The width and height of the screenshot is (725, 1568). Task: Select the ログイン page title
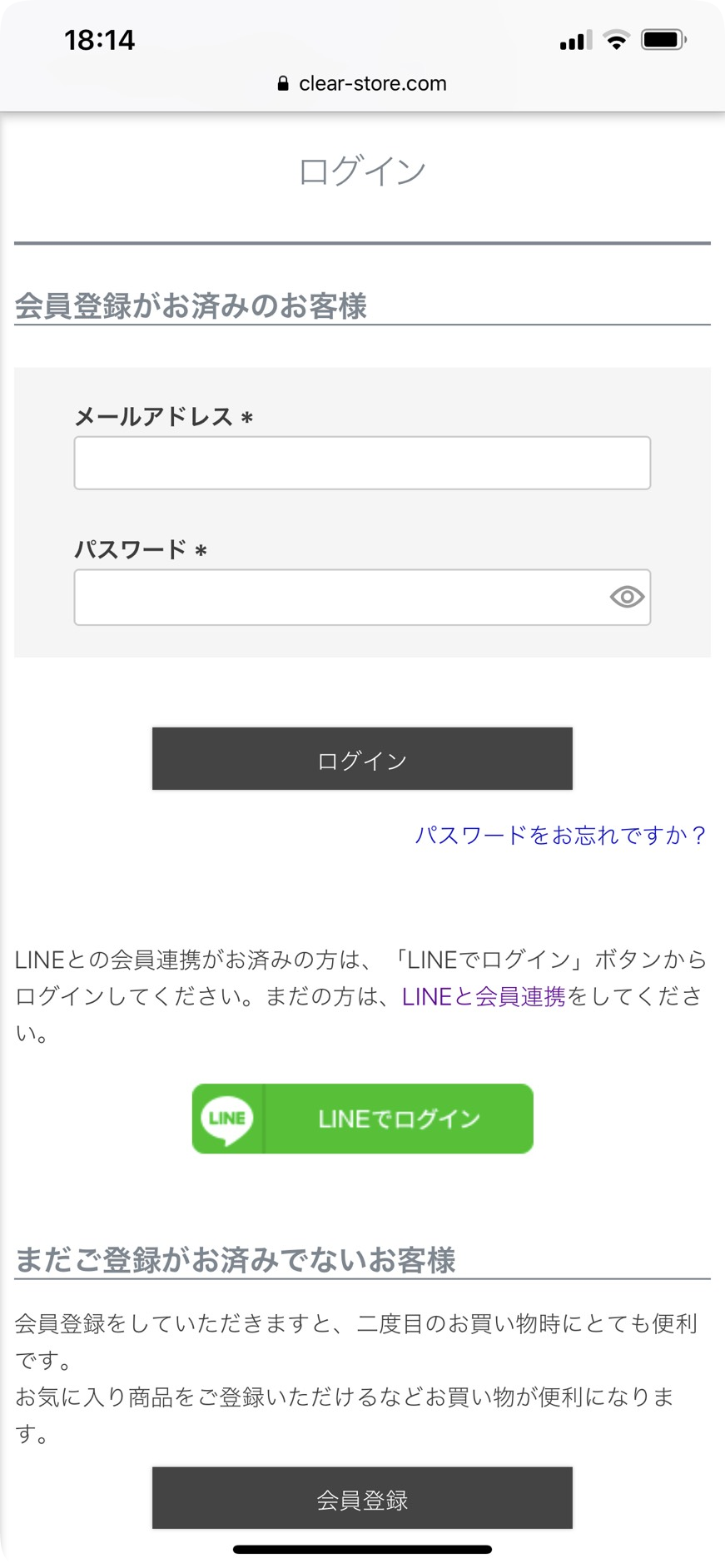click(362, 170)
